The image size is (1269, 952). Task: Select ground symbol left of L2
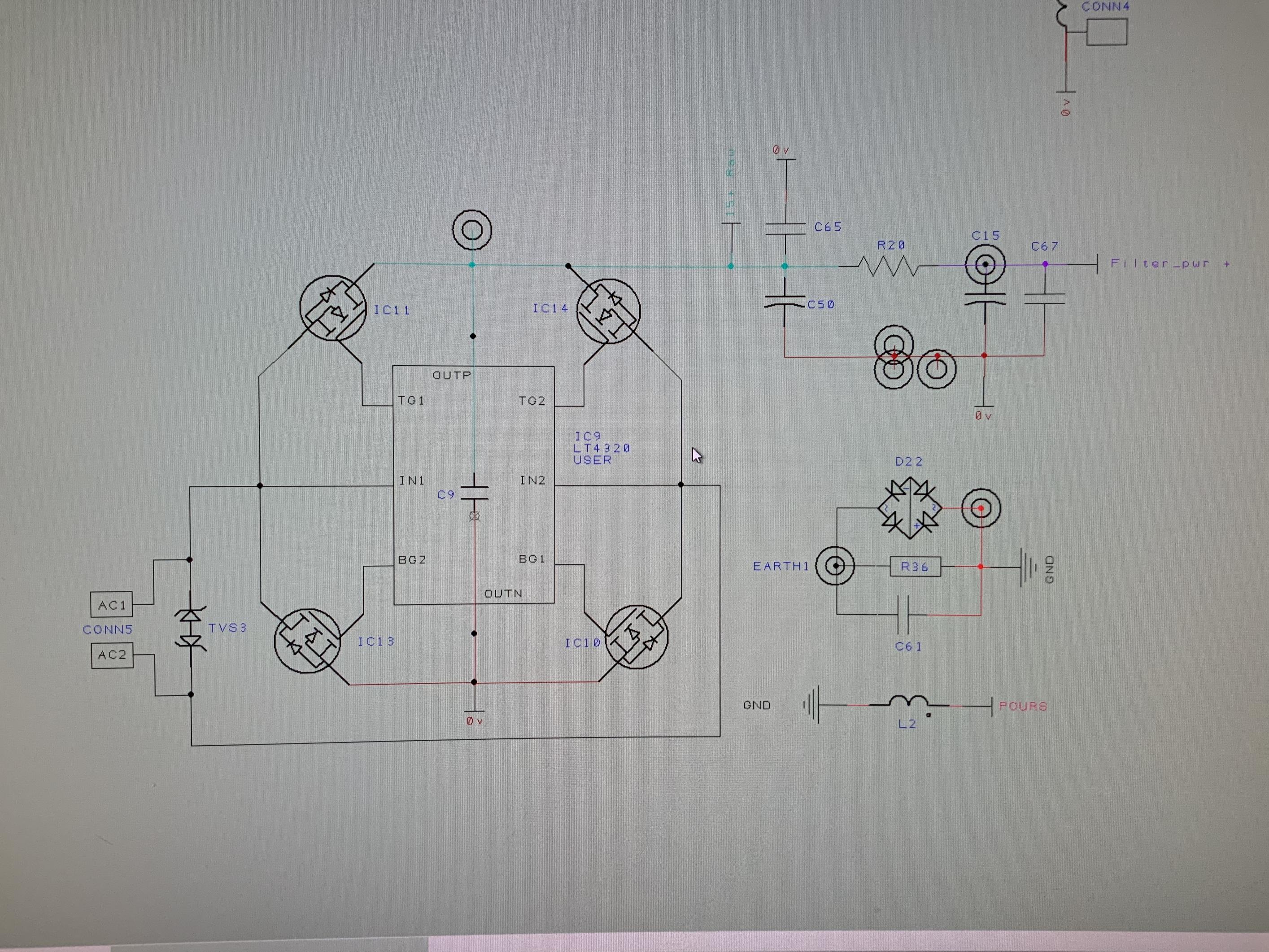[811, 704]
